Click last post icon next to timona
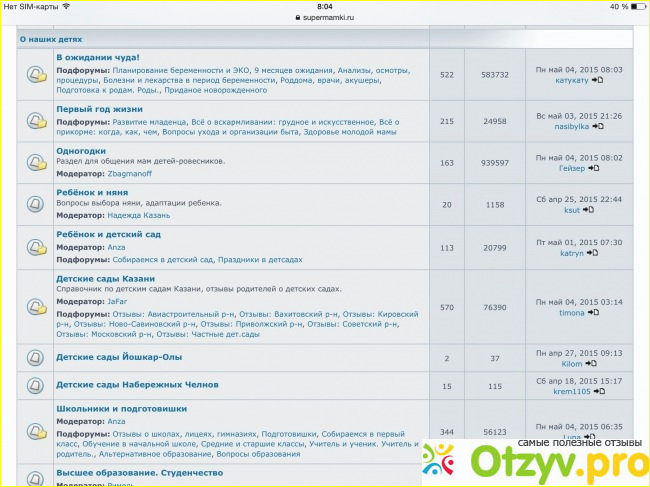 click(x=594, y=313)
